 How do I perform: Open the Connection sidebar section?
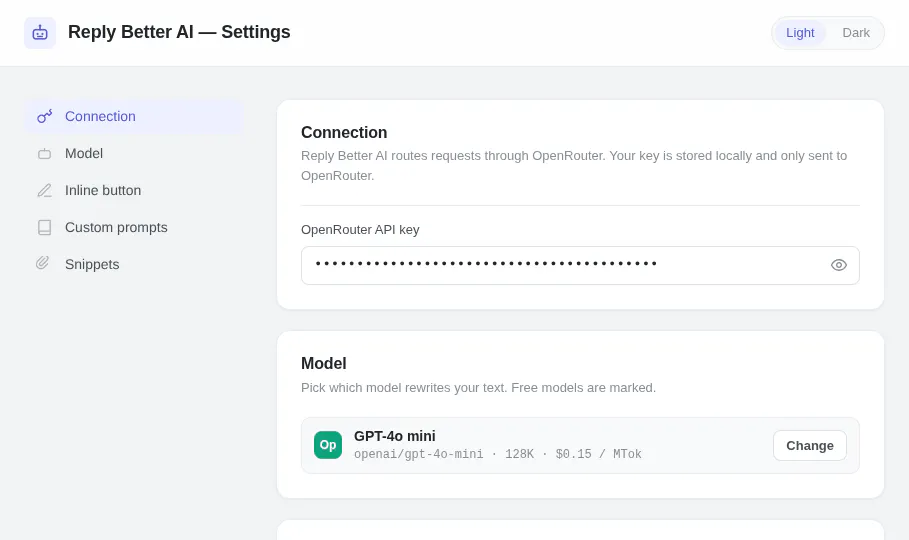coord(134,117)
